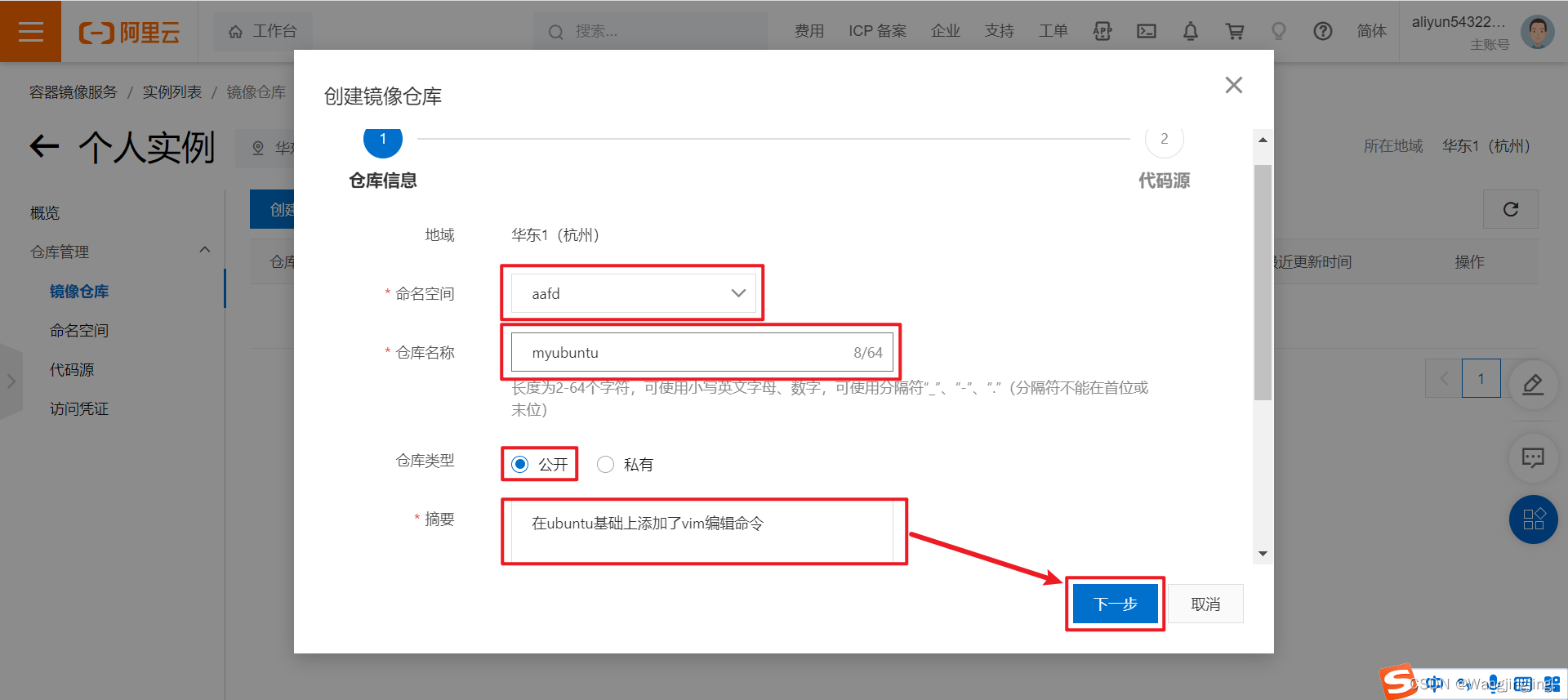This screenshot has width=1568, height=700.
Task: Select the 私有 repository type
Action: click(606, 465)
